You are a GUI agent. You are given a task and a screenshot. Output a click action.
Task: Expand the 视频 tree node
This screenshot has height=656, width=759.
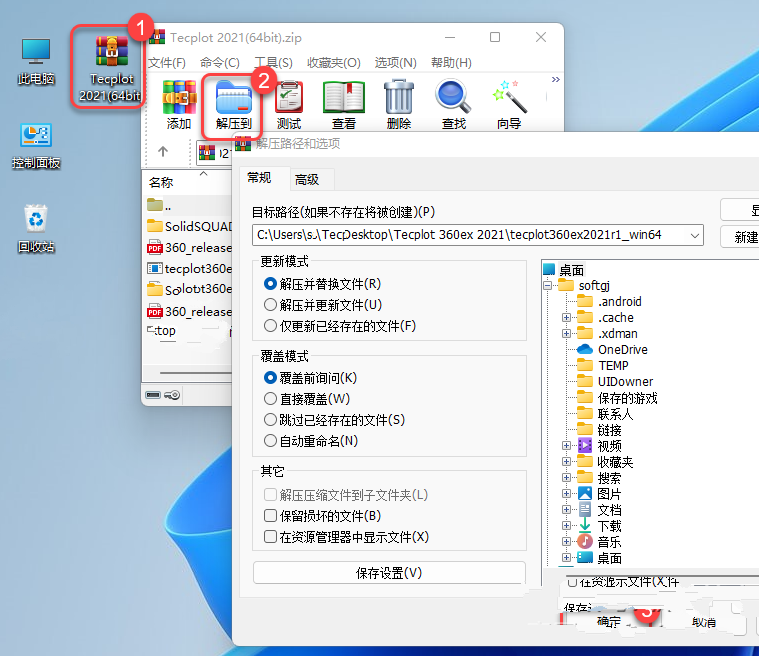(x=566, y=445)
